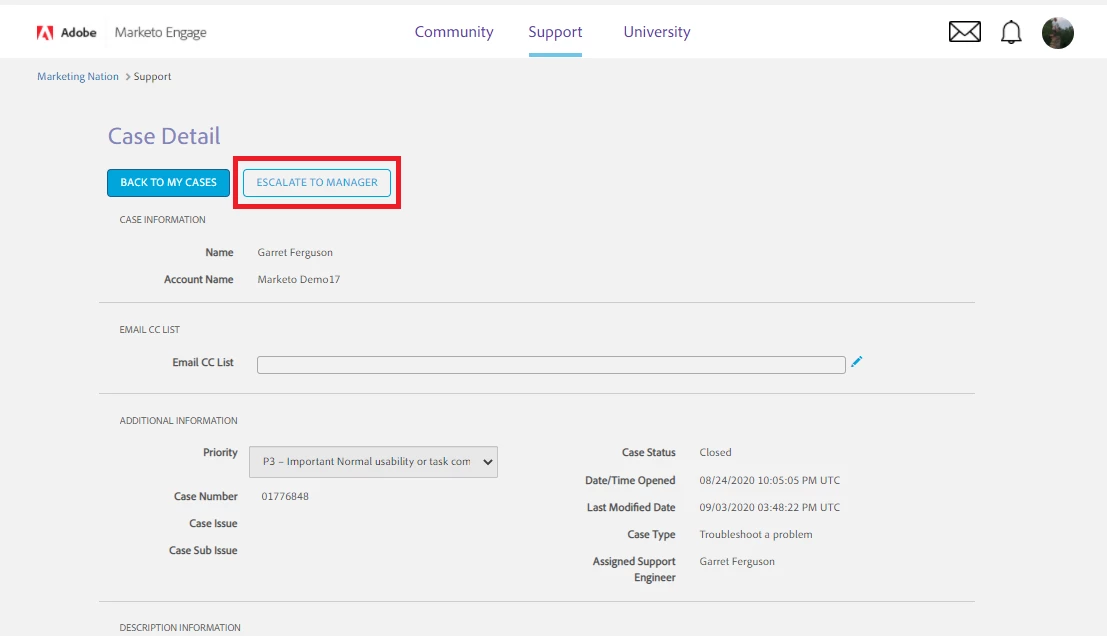
Task: Click Back To My Cases button
Action: click(x=168, y=182)
